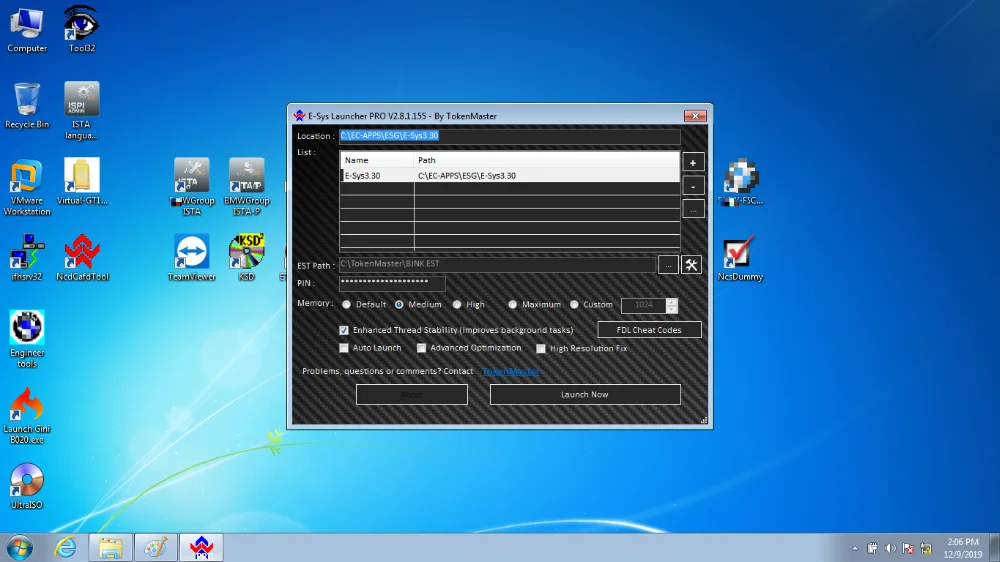Open the FDL Cheat Codes button

click(x=649, y=330)
